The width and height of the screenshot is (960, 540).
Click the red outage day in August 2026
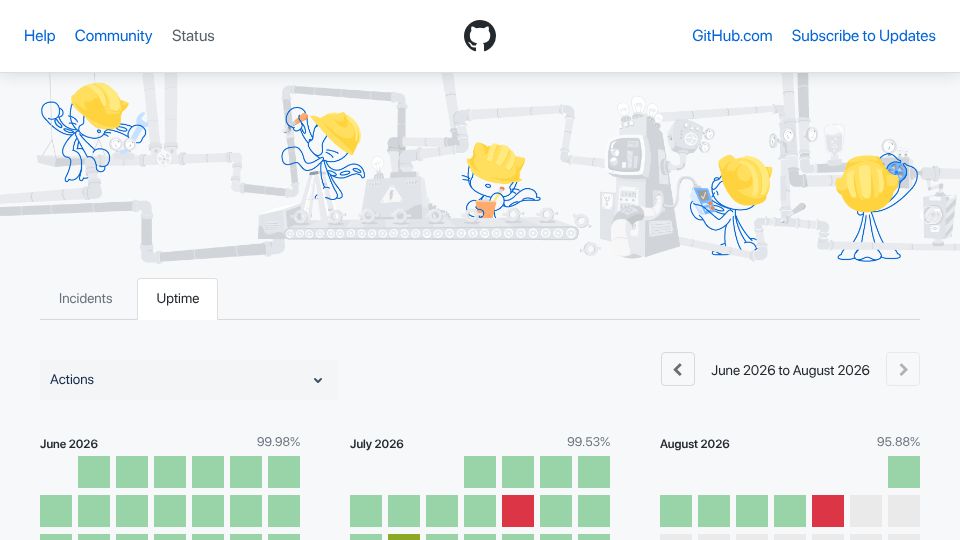tap(828, 511)
